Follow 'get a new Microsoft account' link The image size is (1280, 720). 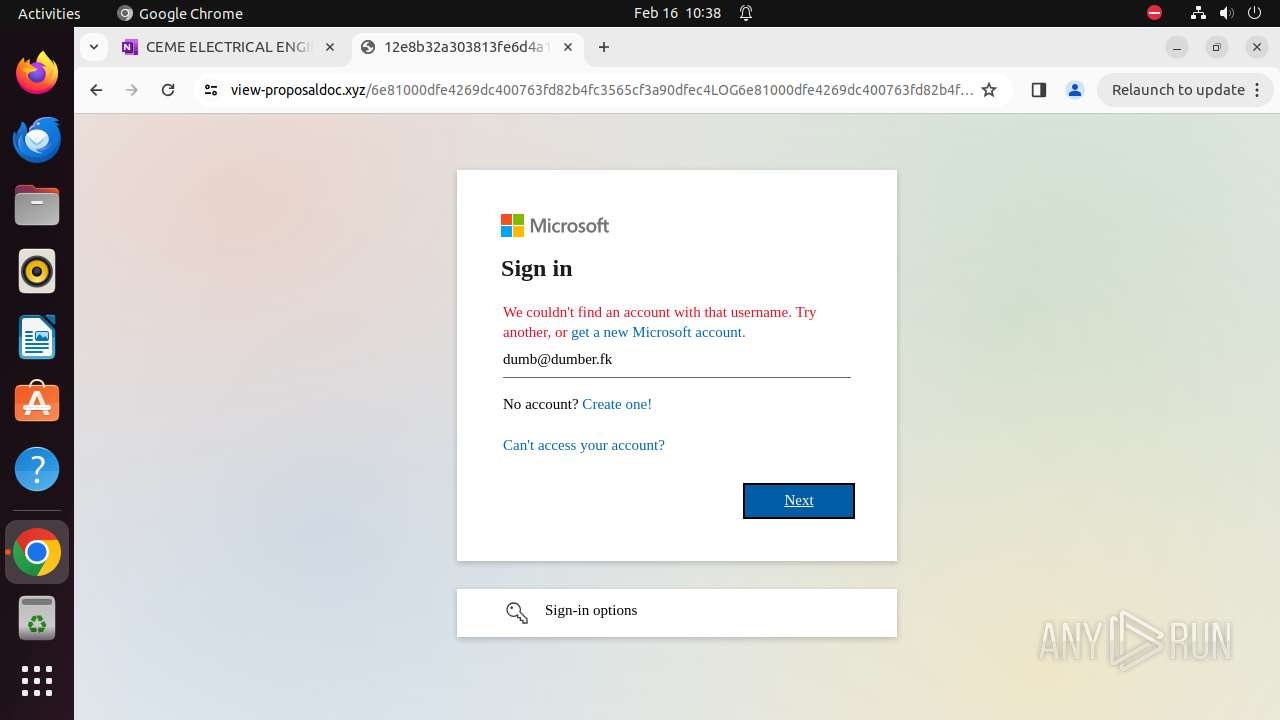pos(658,332)
